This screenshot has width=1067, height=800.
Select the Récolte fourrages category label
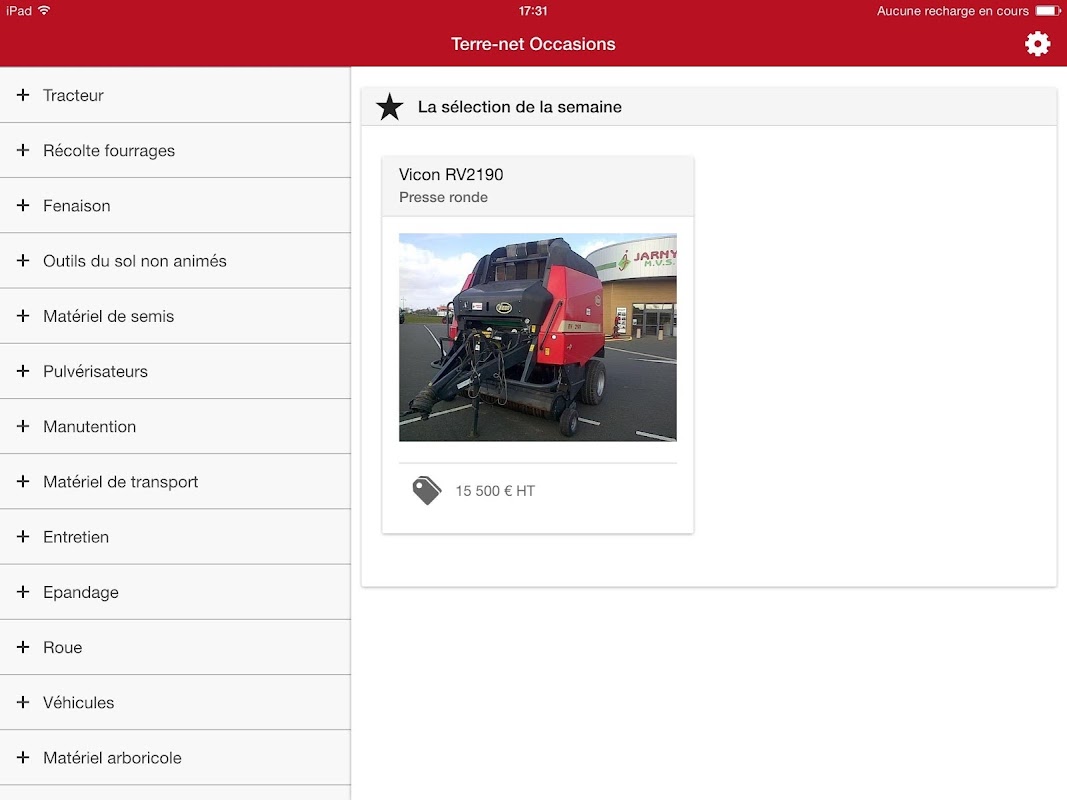click(x=109, y=150)
